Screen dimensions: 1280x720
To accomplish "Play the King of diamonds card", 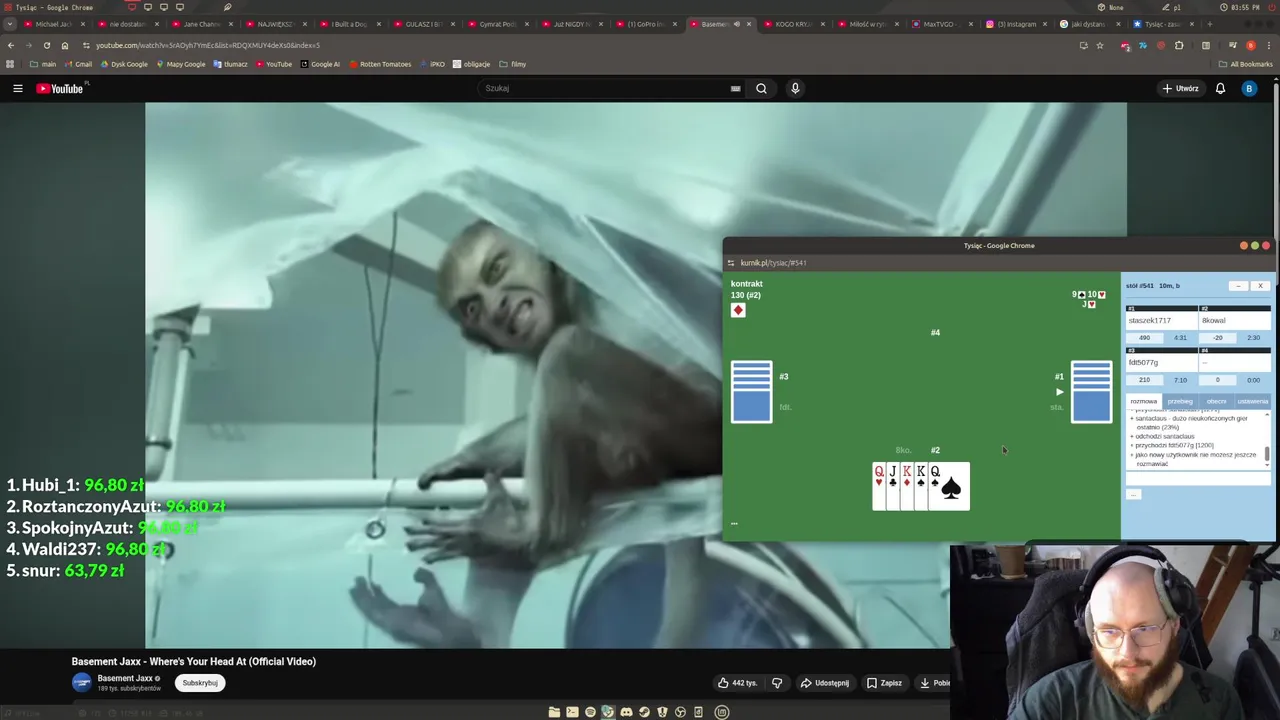I will click(907, 486).
